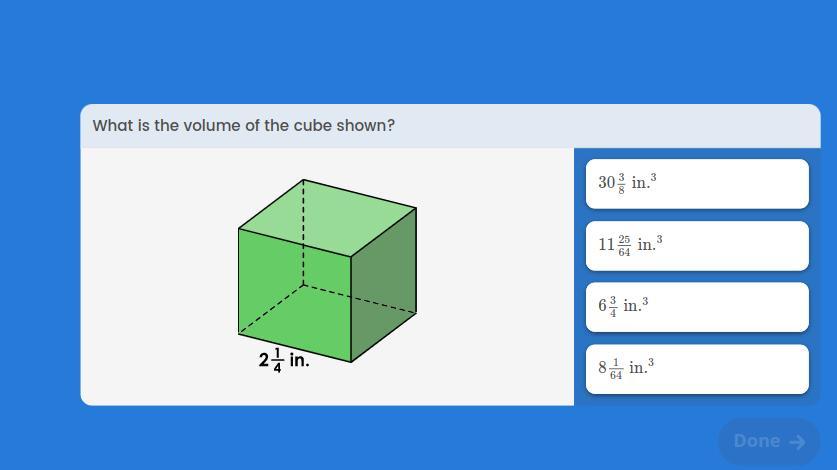Click the exponent 3 in first answer
The height and width of the screenshot is (470, 837).
point(653,176)
